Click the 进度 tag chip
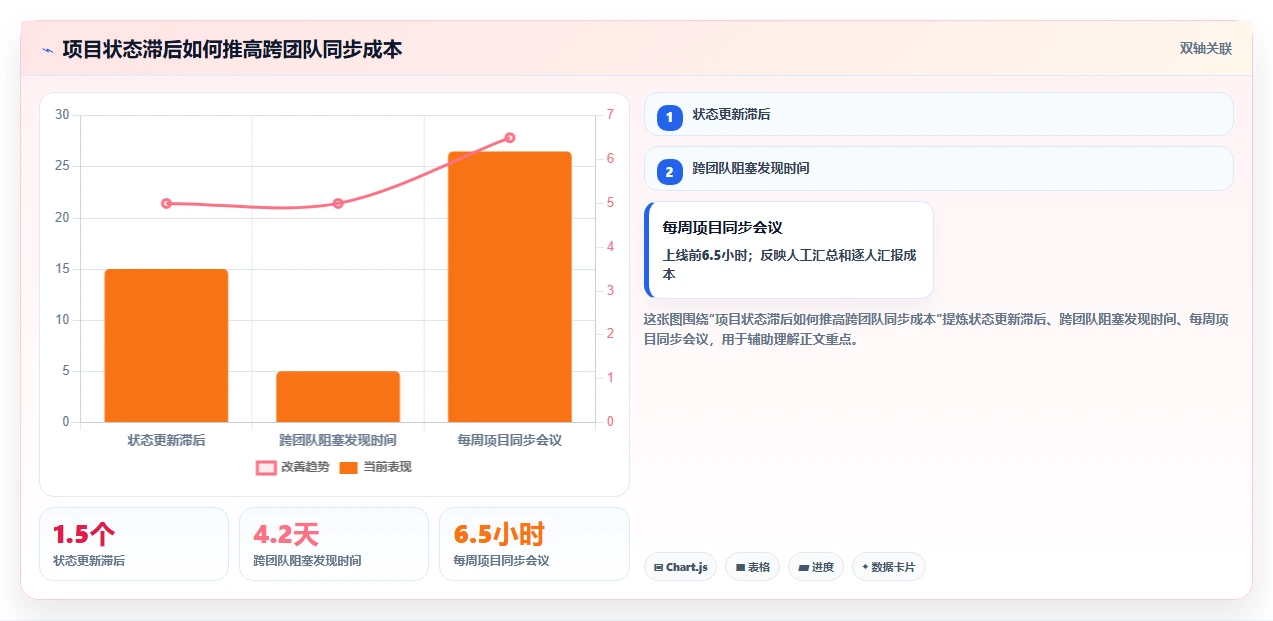Screen dimensions: 1273x621 tap(816, 567)
